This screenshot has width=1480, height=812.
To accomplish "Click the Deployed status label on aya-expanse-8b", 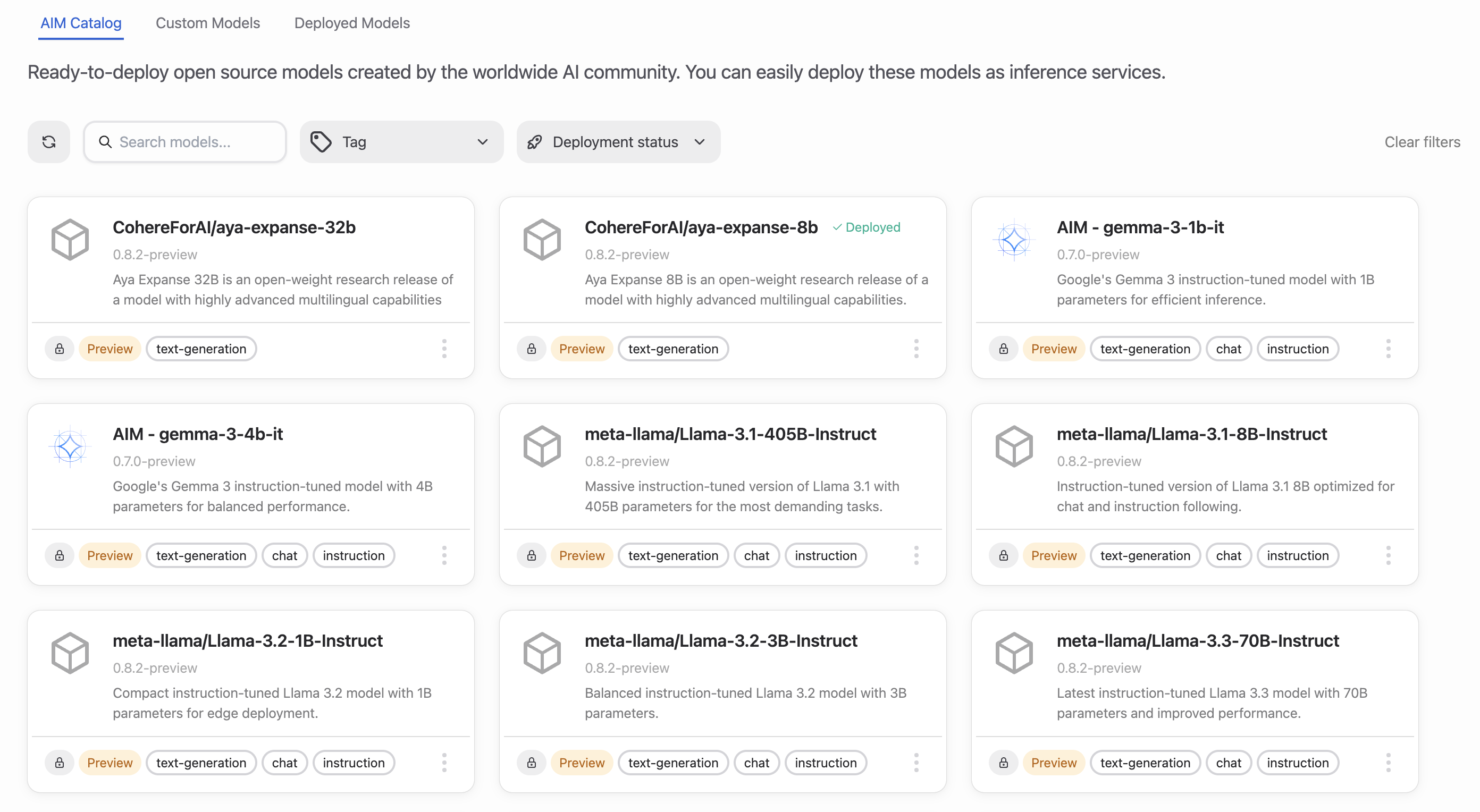I will tap(867, 227).
